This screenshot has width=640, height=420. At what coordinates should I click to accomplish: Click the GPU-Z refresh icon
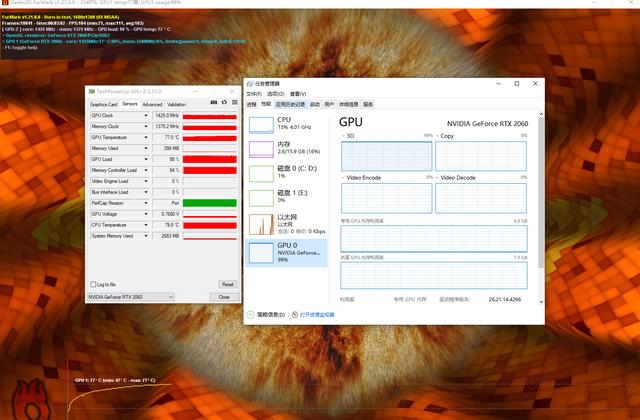tap(224, 102)
